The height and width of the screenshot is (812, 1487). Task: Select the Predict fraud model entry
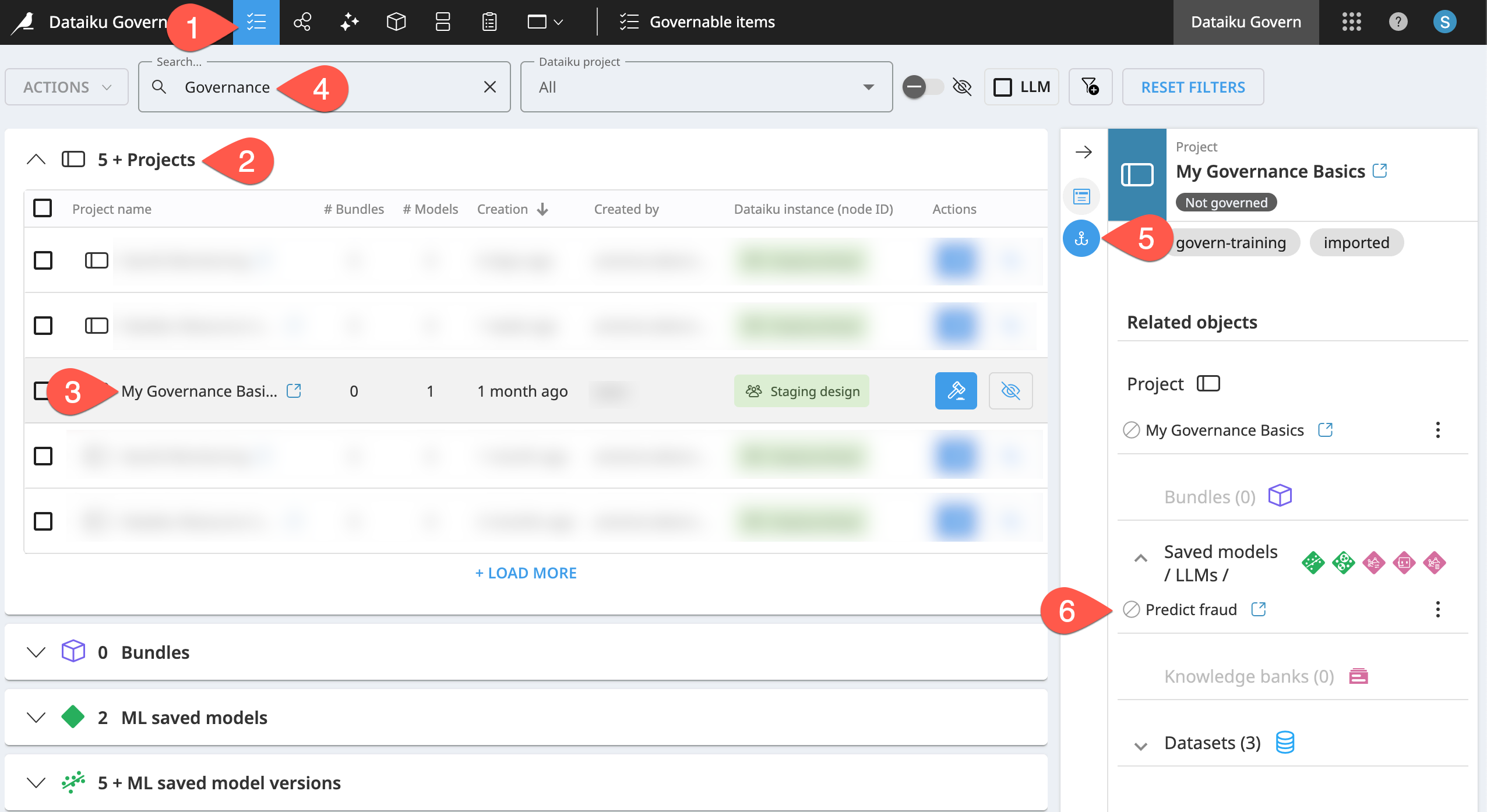[1191, 609]
